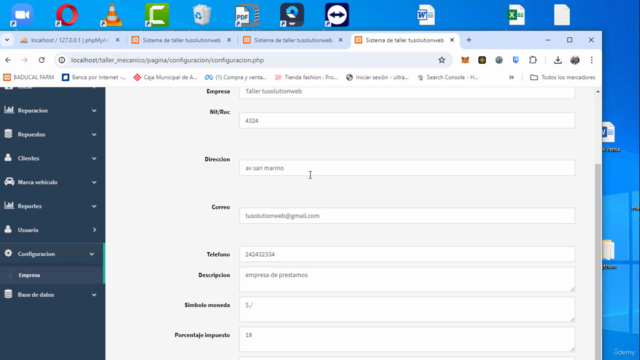Viewport: 640px width, 360px height.
Task: Open the MetaMask fox extension
Action: coord(465,60)
